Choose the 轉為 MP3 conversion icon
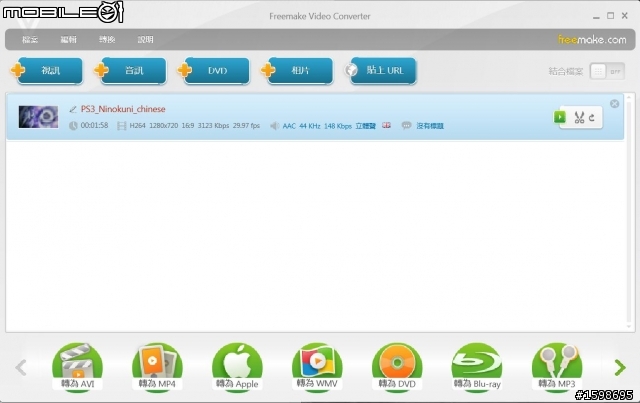Viewport: 640px width, 403px height. pos(557,367)
